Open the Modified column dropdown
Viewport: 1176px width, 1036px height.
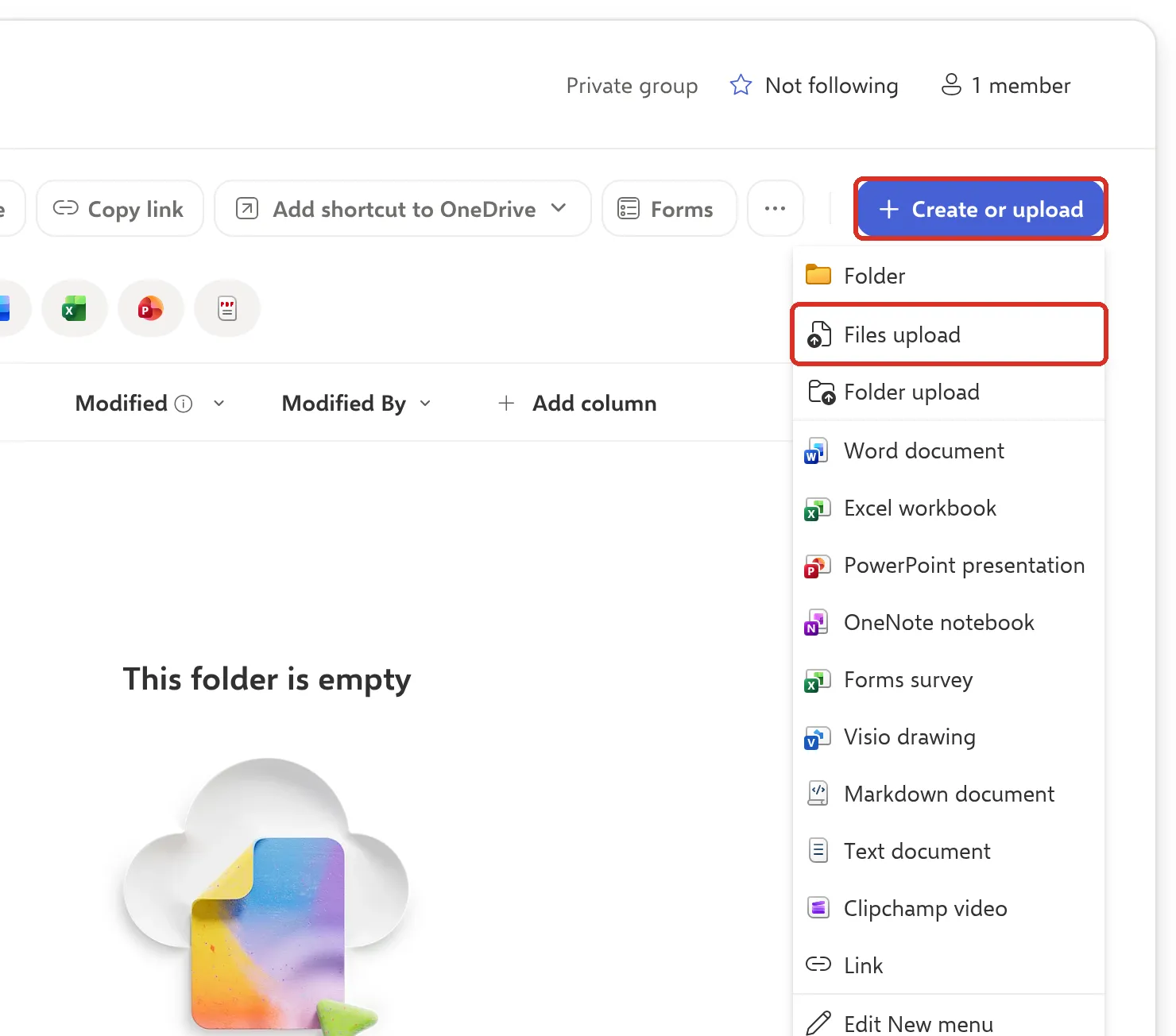(219, 404)
